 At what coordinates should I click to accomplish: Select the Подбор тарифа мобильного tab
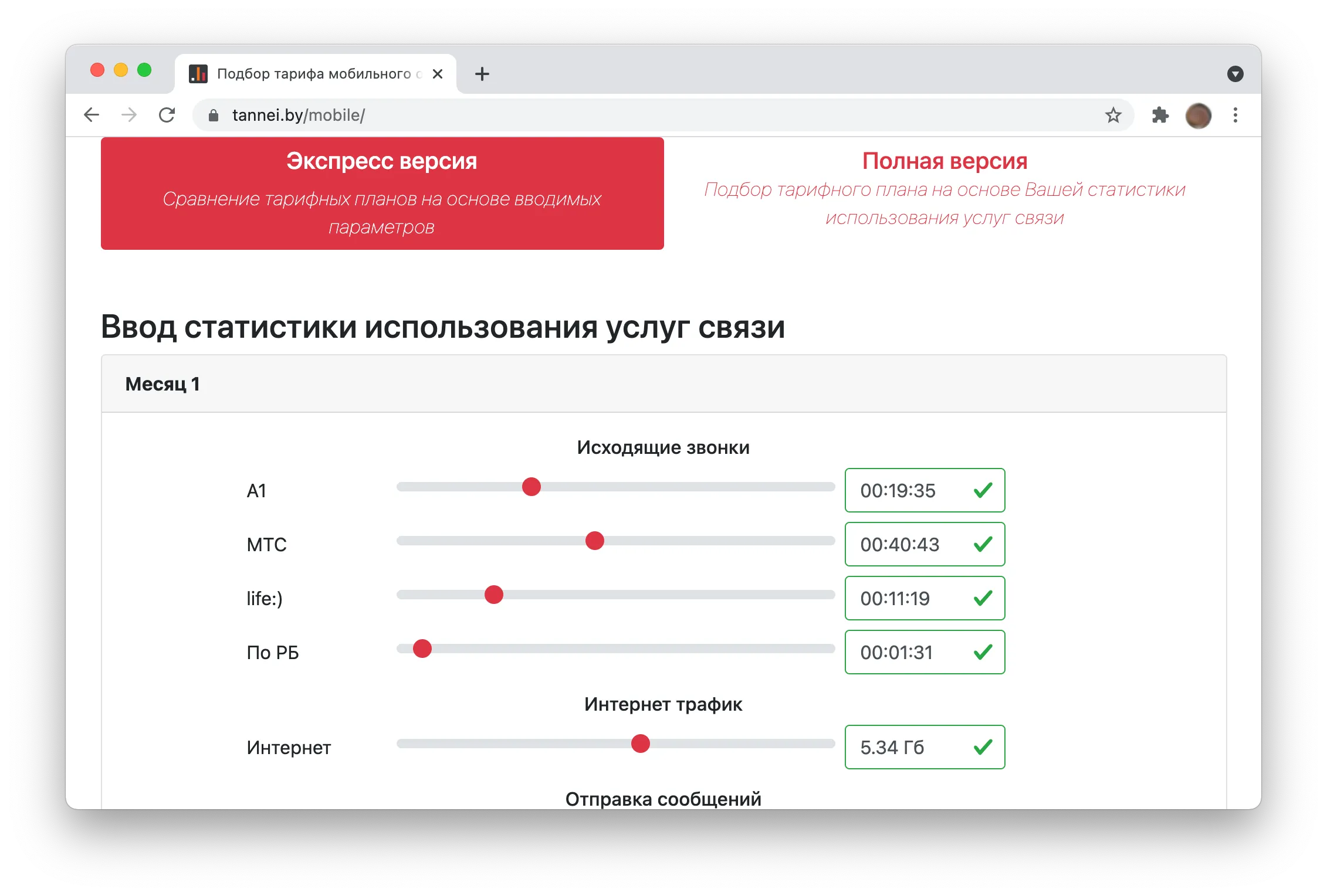(x=316, y=74)
